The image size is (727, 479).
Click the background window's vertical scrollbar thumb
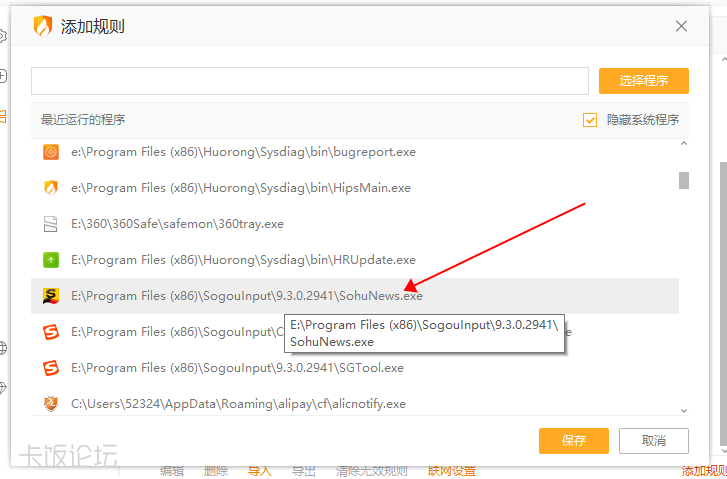pos(723,304)
